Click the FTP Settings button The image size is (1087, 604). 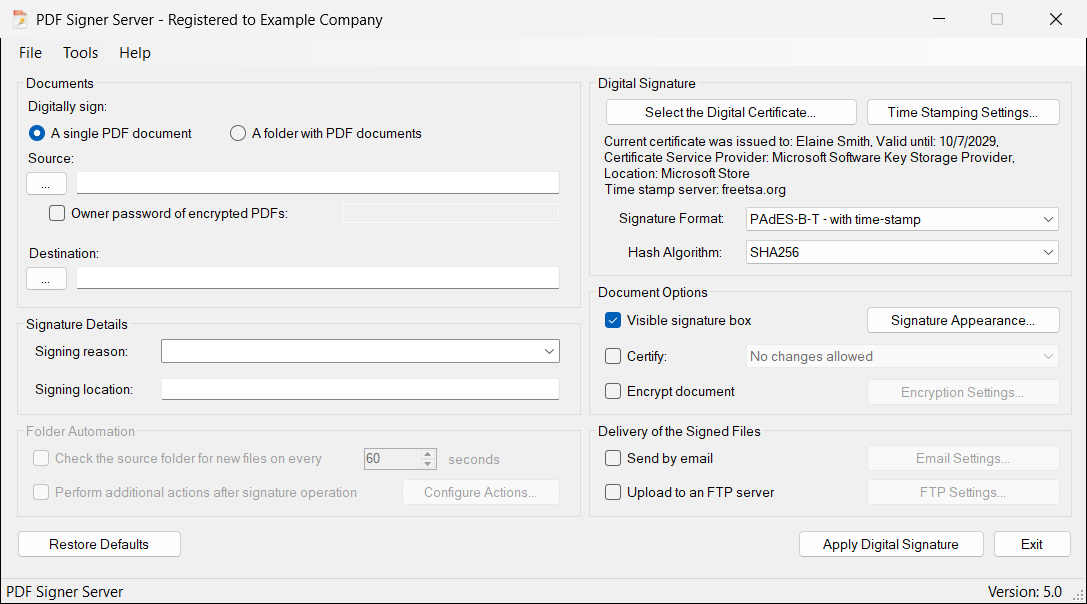(963, 492)
